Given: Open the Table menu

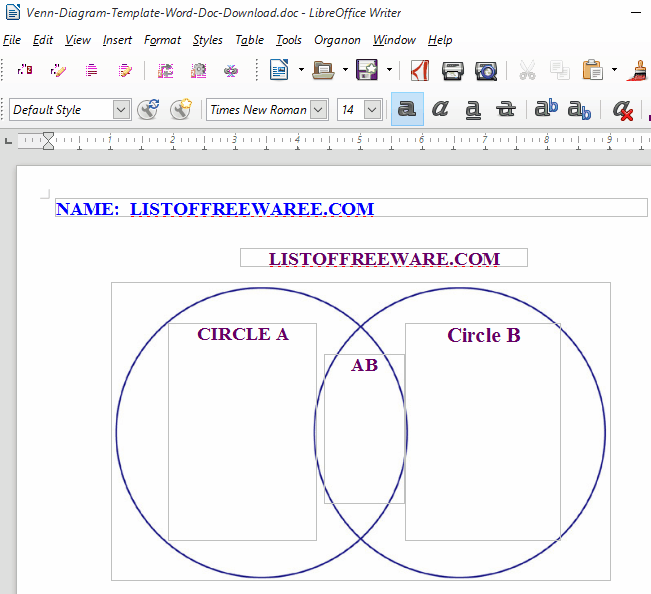Looking at the screenshot, I should (250, 40).
